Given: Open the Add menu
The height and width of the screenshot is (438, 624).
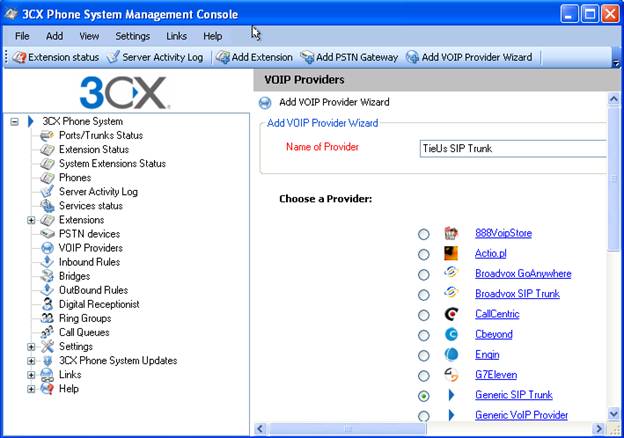Looking at the screenshot, I should click(x=55, y=36).
